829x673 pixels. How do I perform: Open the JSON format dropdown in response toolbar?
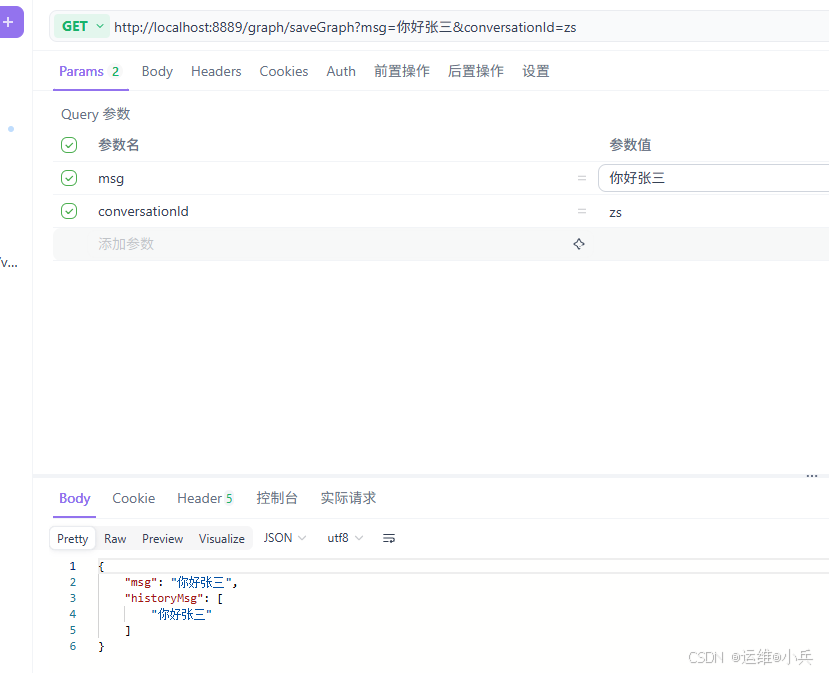(x=283, y=538)
